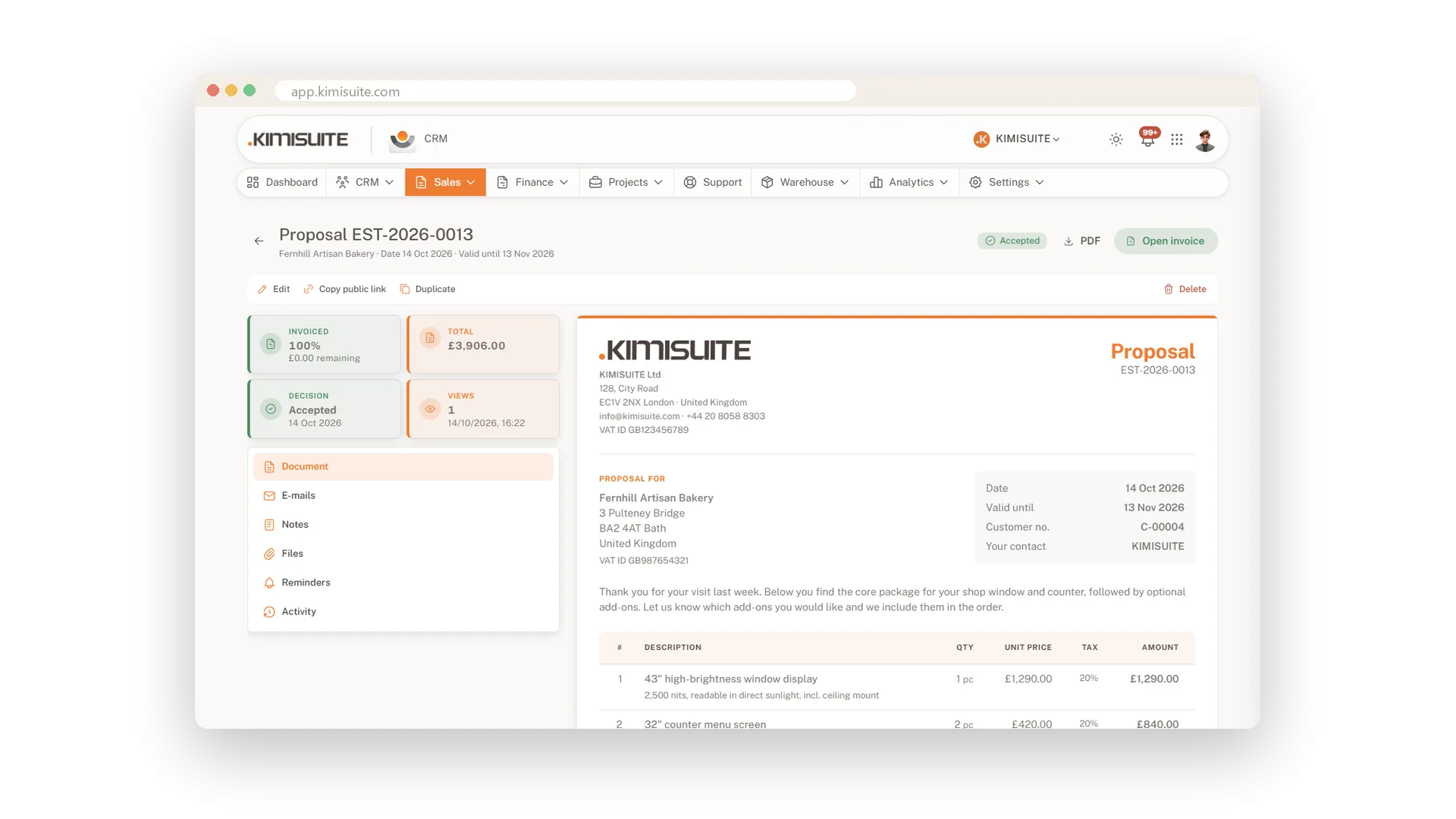Click the amount £840.00
This screenshot has height=819, width=1456.
pyautogui.click(x=1157, y=725)
